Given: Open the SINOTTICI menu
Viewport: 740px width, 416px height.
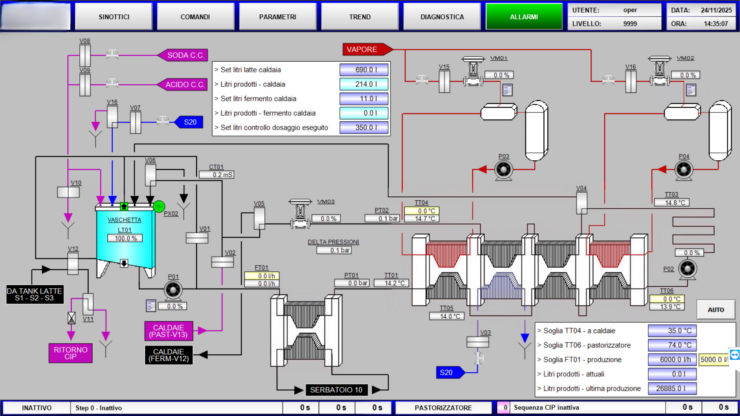Looking at the screenshot, I should click(114, 17).
